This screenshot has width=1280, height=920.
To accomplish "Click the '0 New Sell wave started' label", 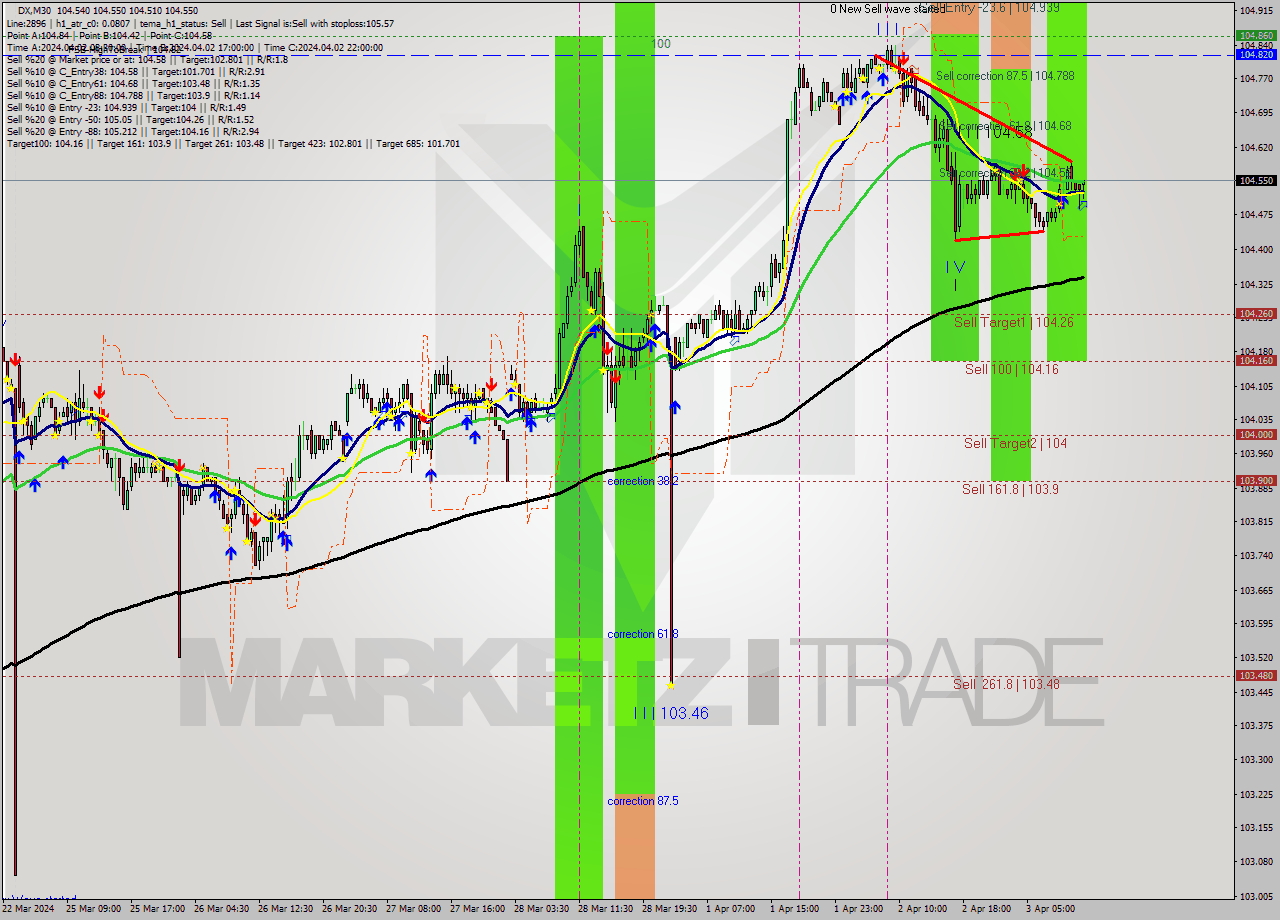I will 886,9.
